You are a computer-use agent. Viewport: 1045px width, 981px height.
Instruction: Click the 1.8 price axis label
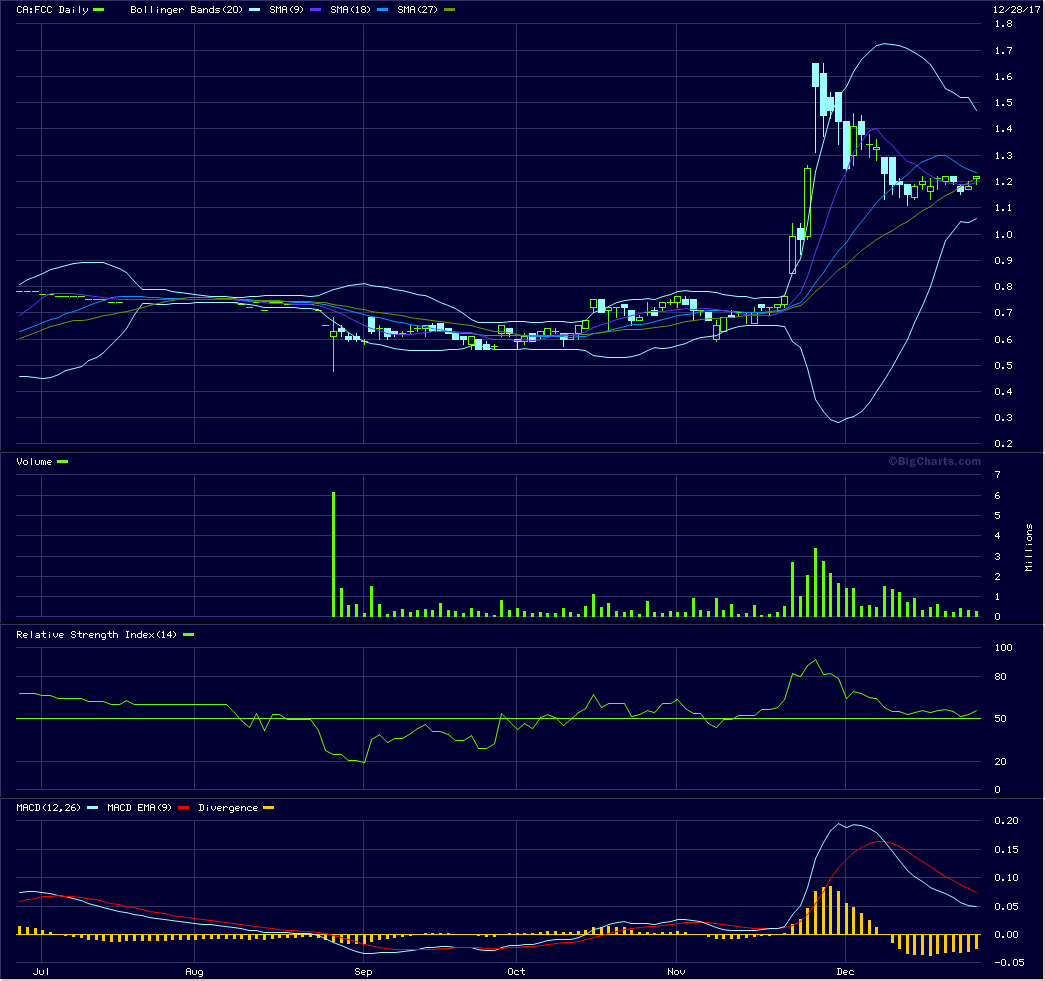1002,24
